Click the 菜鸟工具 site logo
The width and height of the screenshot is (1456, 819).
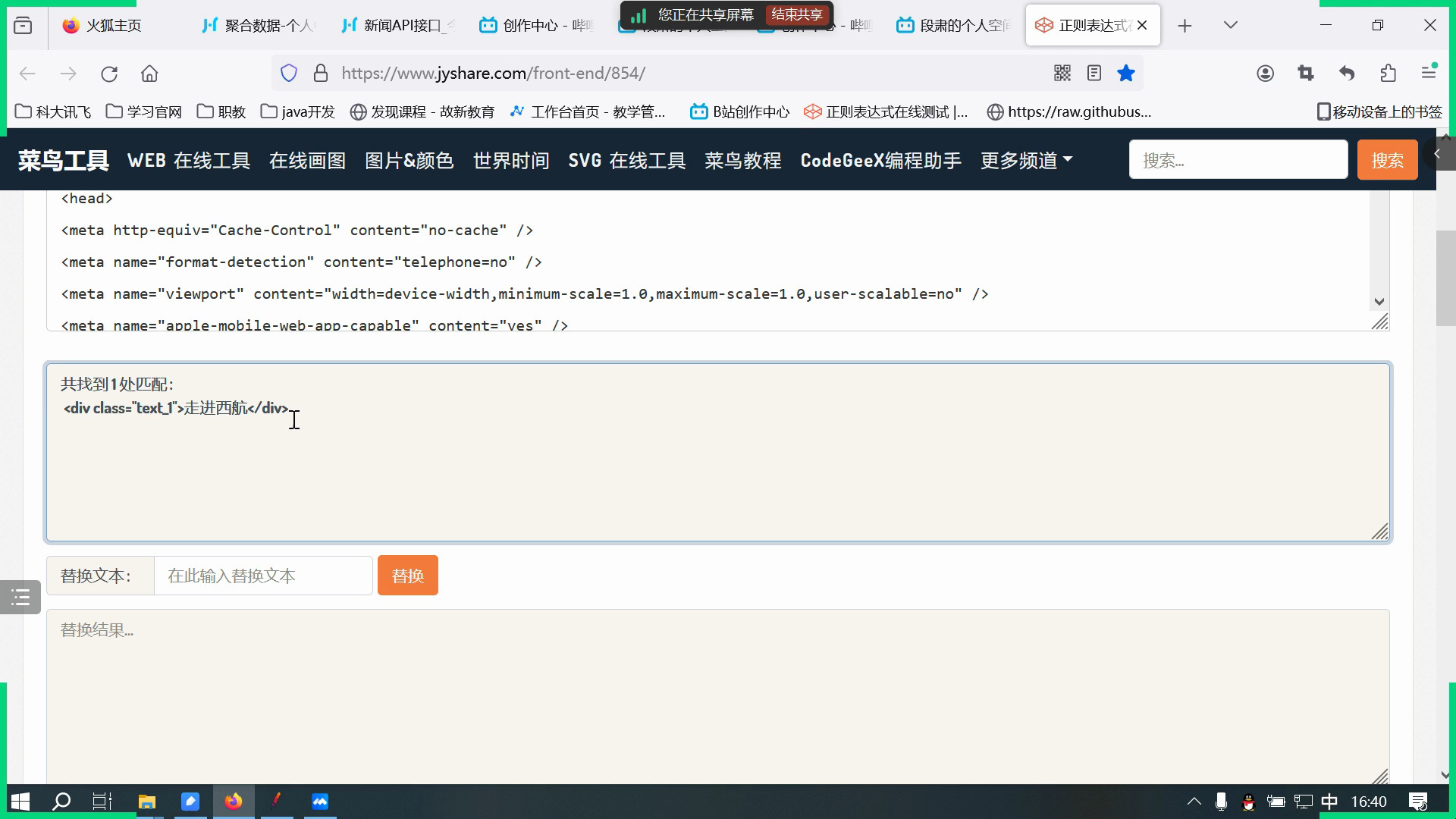[x=64, y=161]
